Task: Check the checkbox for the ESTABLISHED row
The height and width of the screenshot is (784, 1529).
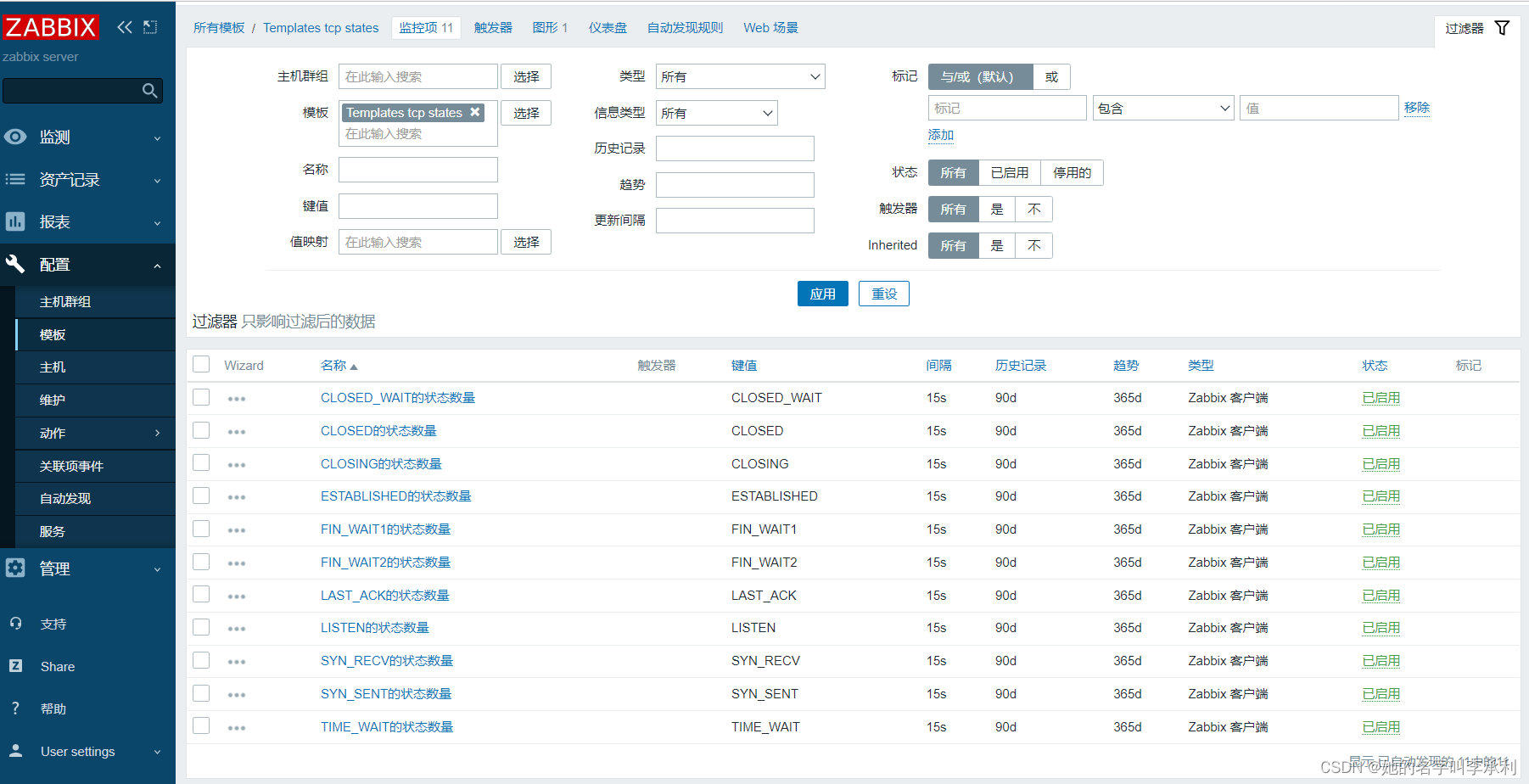Action: (x=201, y=496)
